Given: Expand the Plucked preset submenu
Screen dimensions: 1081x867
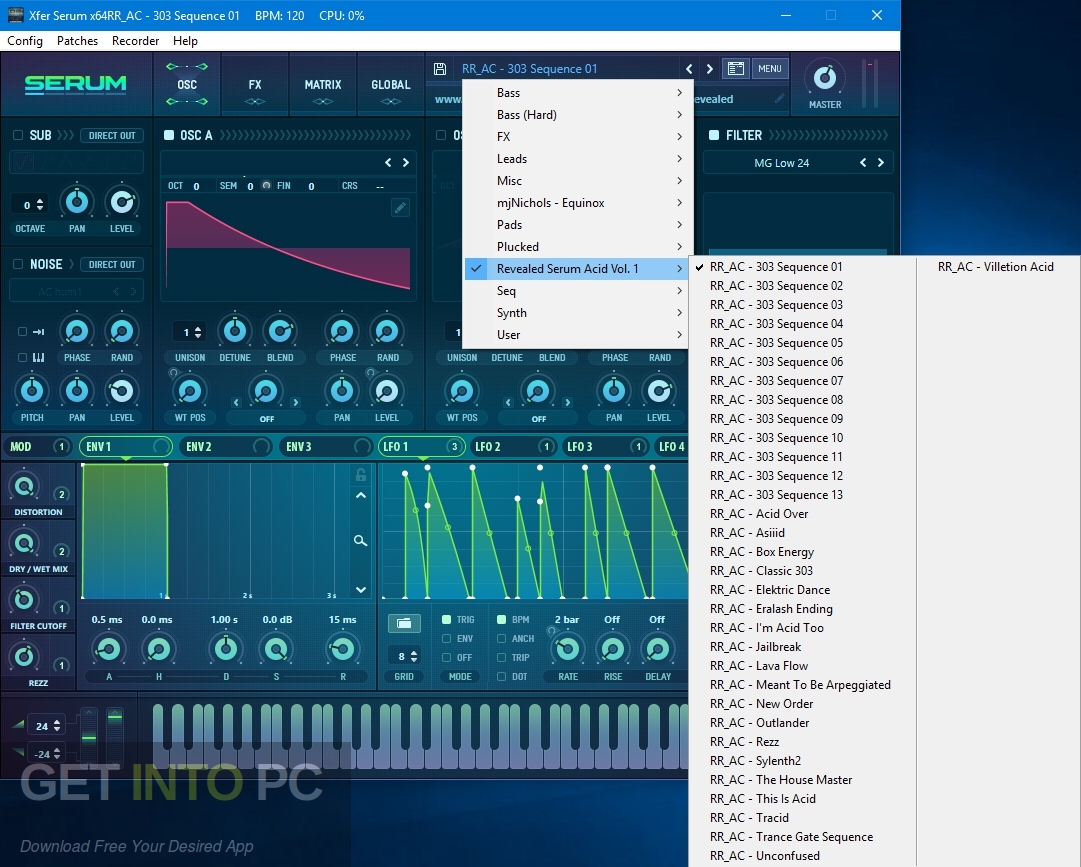Looking at the screenshot, I should [x=576, y=247].
